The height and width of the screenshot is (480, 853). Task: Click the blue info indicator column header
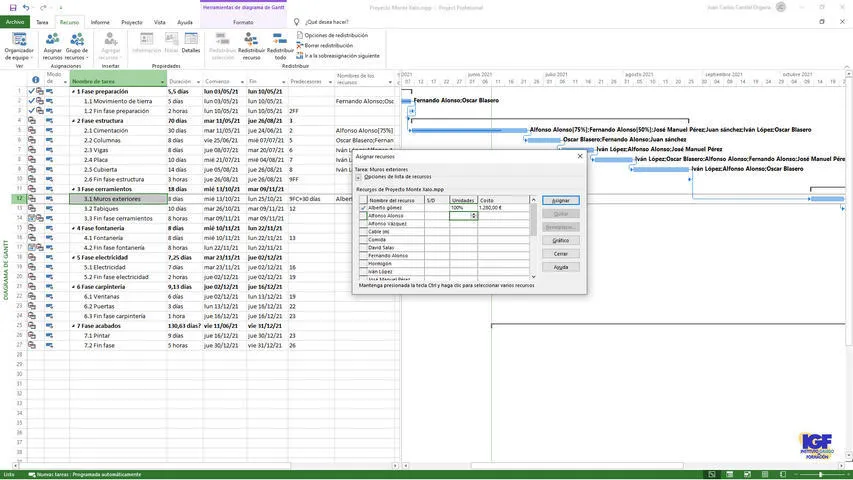coord(35,80)
